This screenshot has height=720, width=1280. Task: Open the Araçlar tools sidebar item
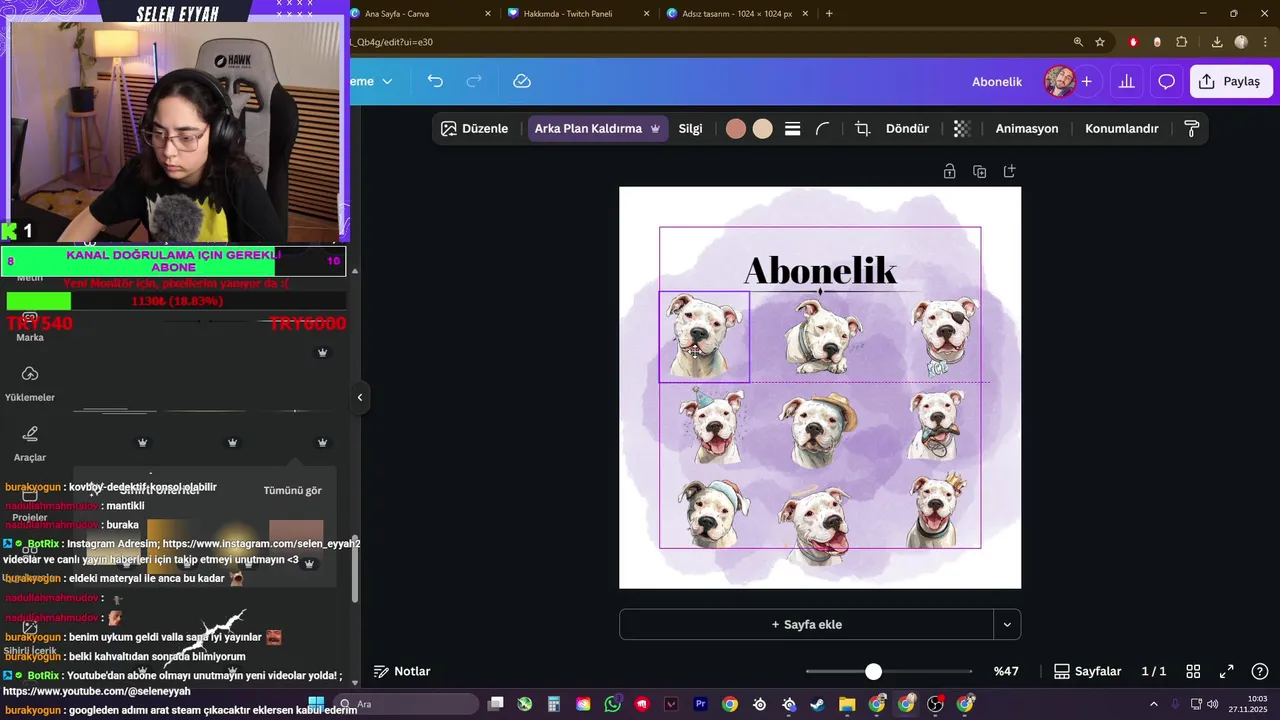click(x=30, y=443)
